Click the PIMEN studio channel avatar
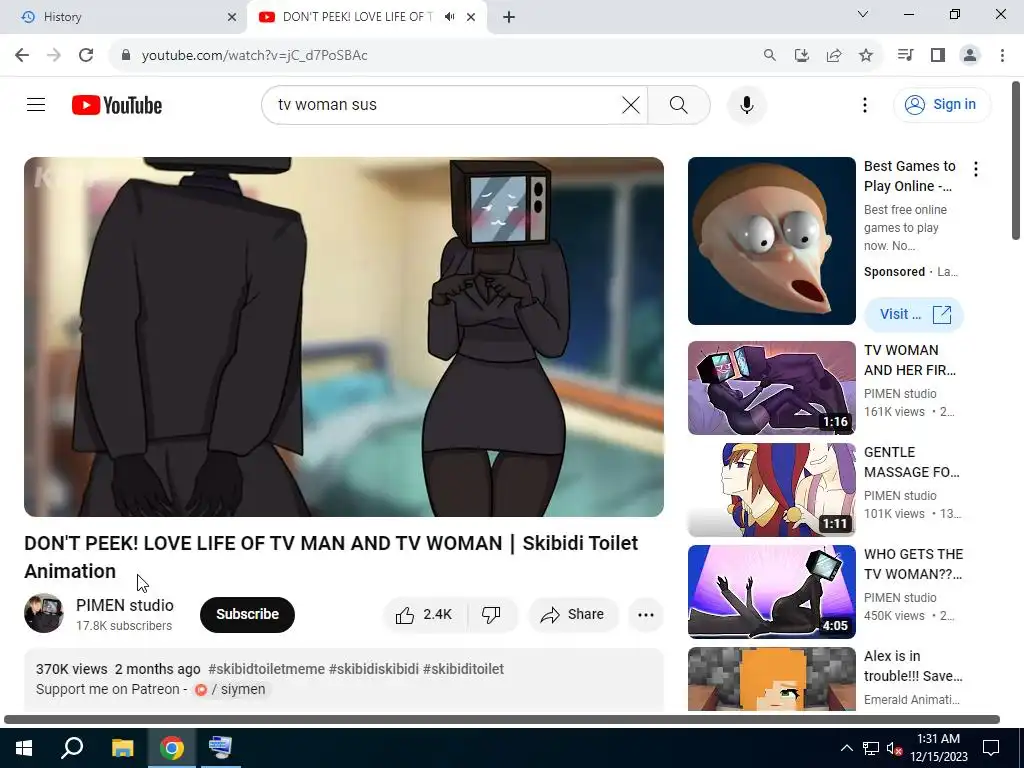This screenshot has height=768, width=1024. point(44,613)
